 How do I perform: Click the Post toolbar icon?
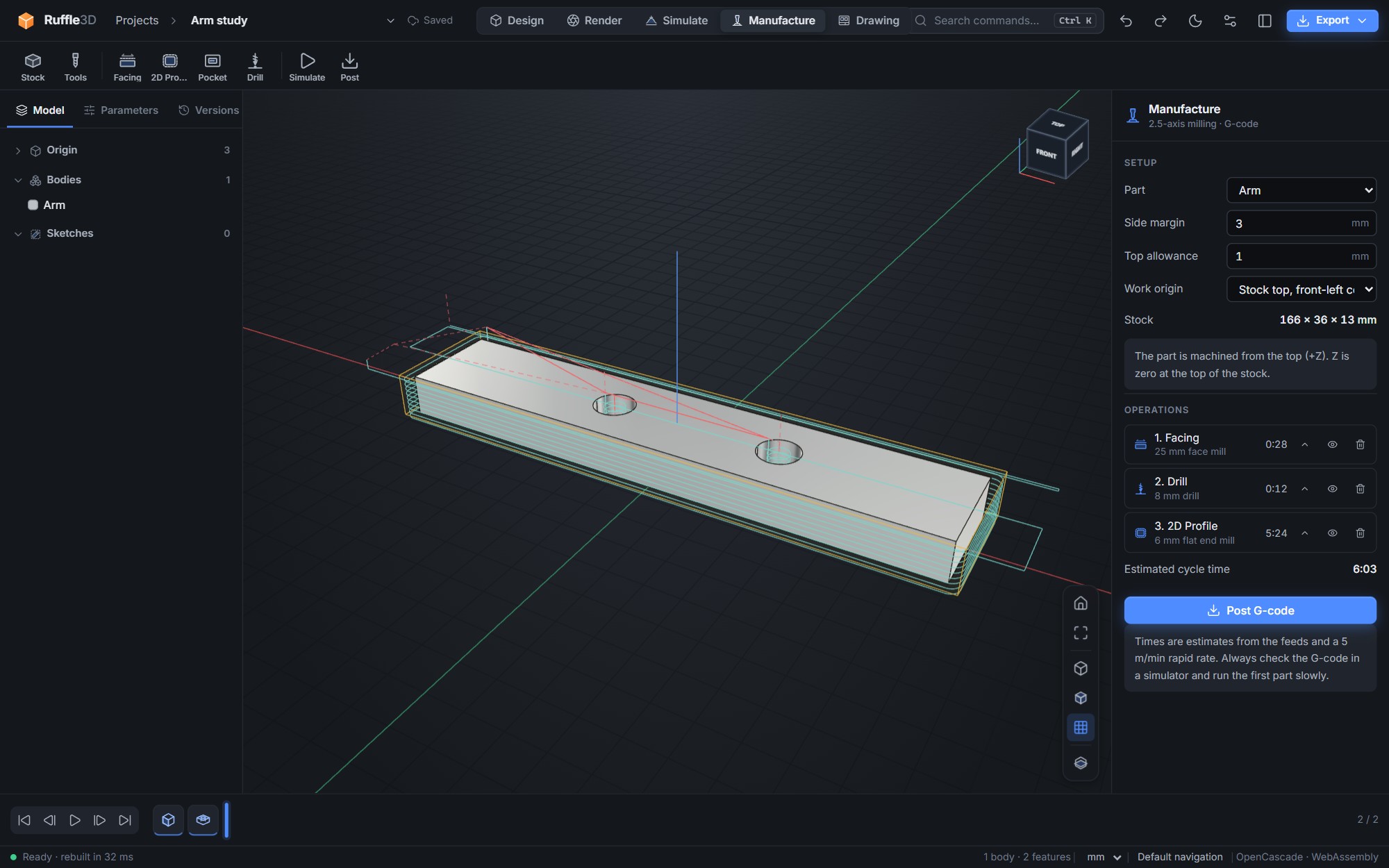tap(349, 67)
